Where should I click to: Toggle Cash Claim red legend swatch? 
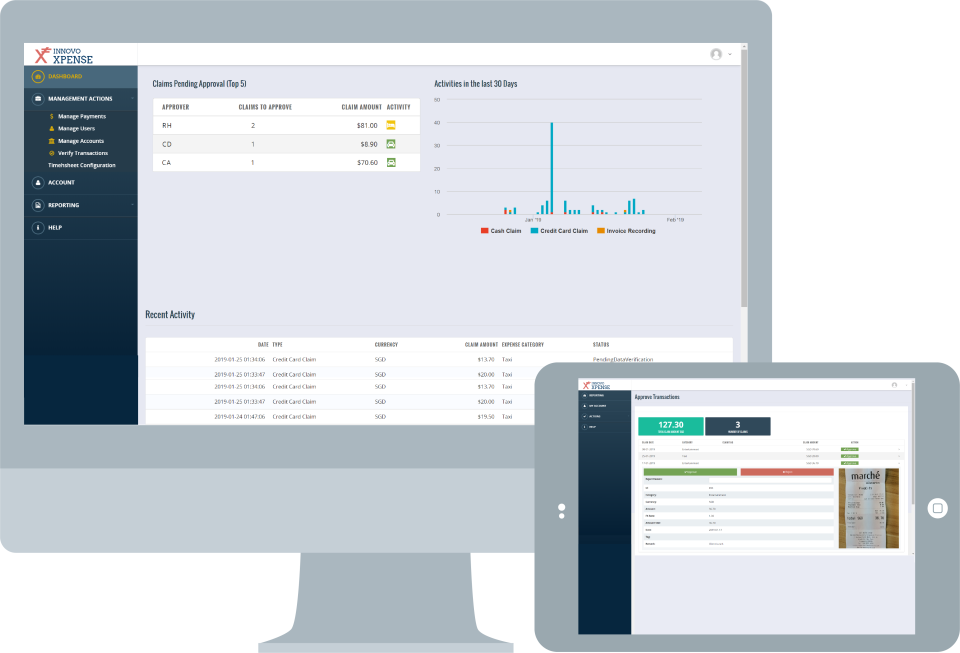pyautogui.click(x=484, y=231)
